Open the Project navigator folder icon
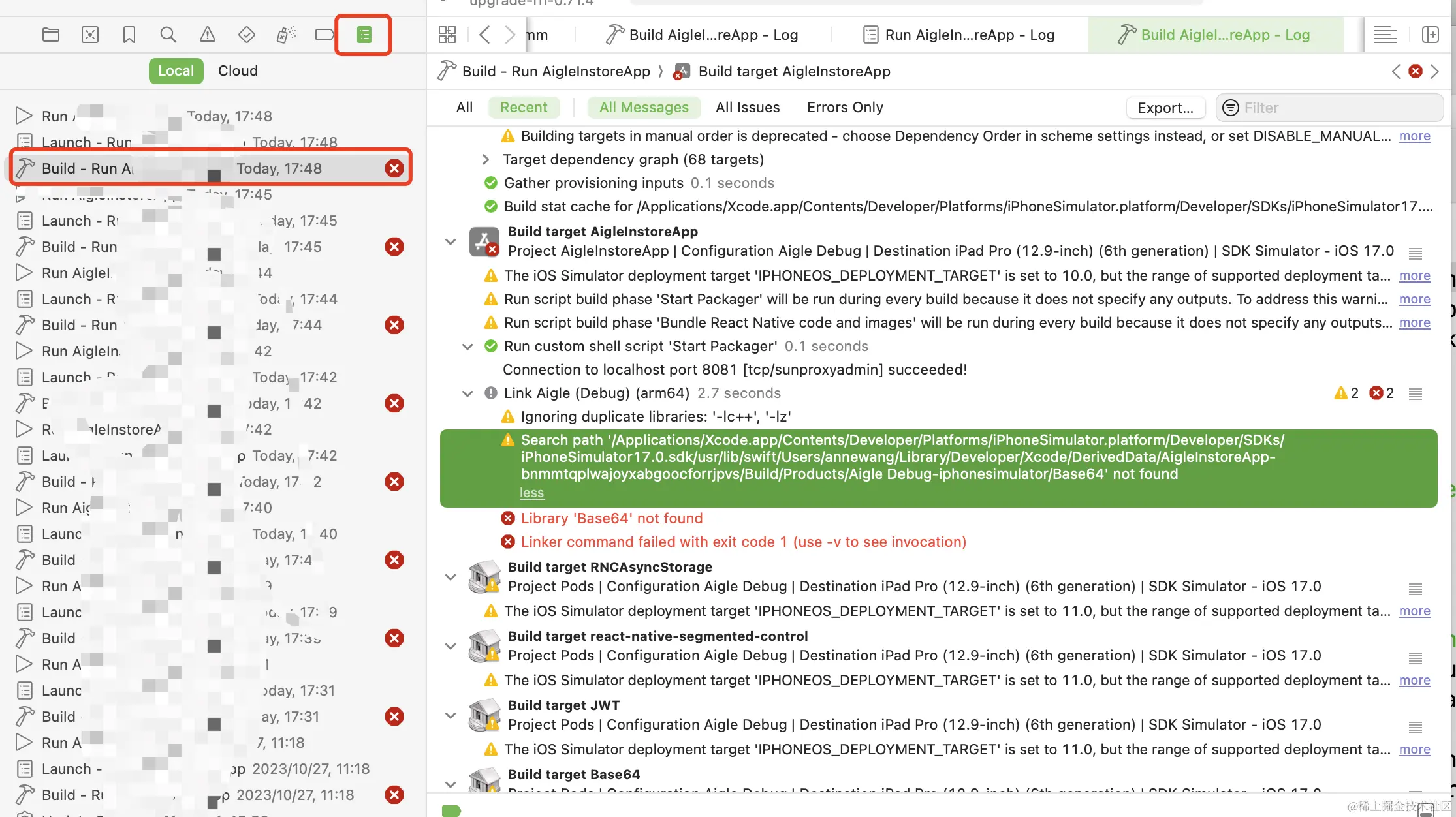The image size is (1456, 817). tap(51, 35)
